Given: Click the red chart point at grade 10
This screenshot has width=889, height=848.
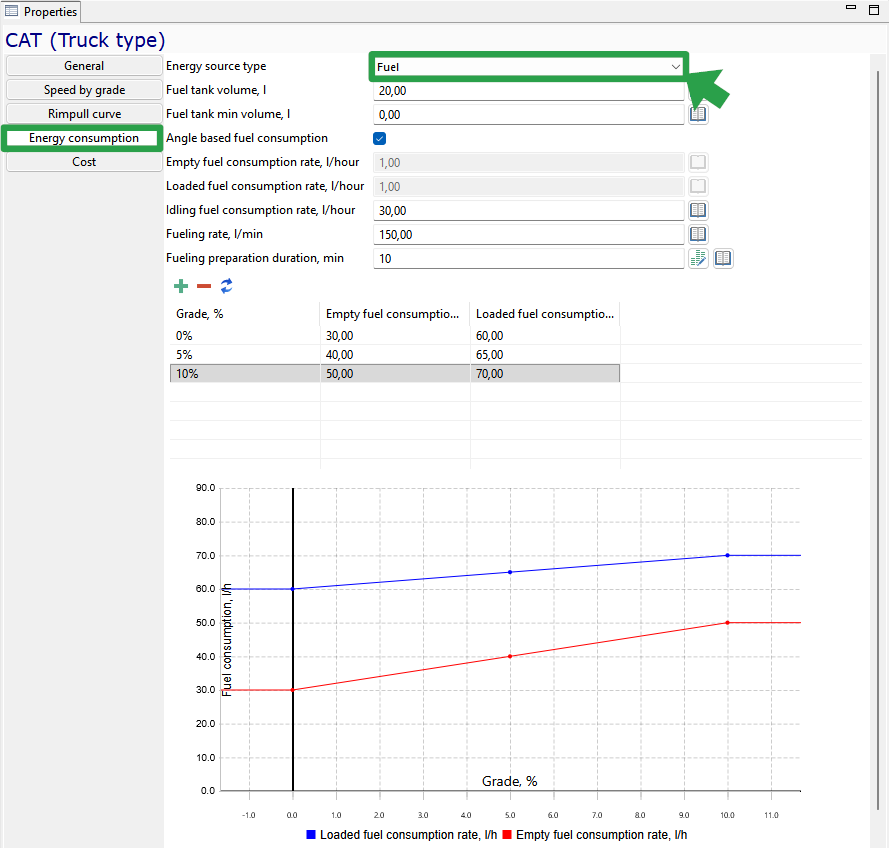Looking at the screenshot, I should coord(727,622).
